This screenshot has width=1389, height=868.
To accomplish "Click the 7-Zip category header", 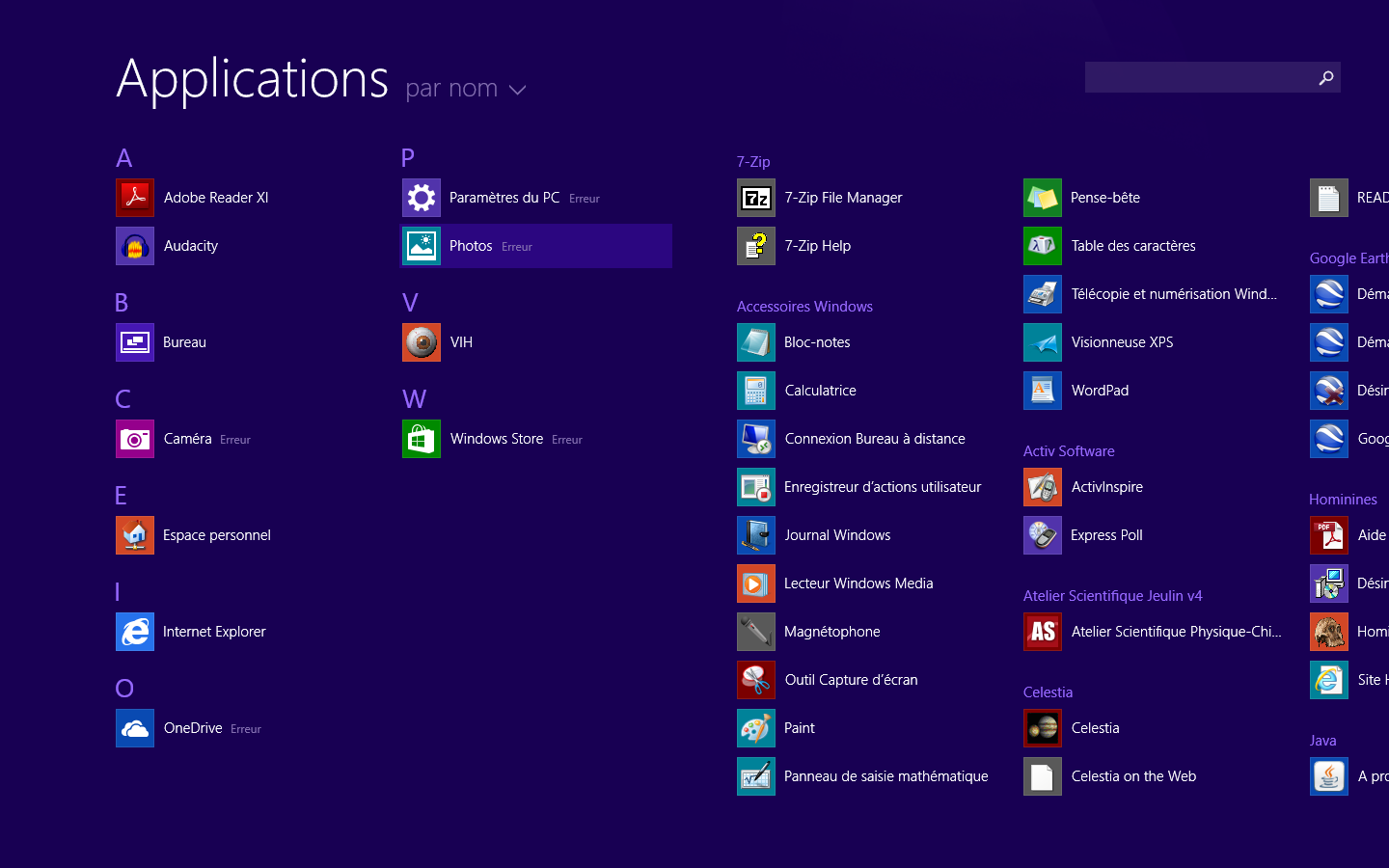I will coord(753,162).
